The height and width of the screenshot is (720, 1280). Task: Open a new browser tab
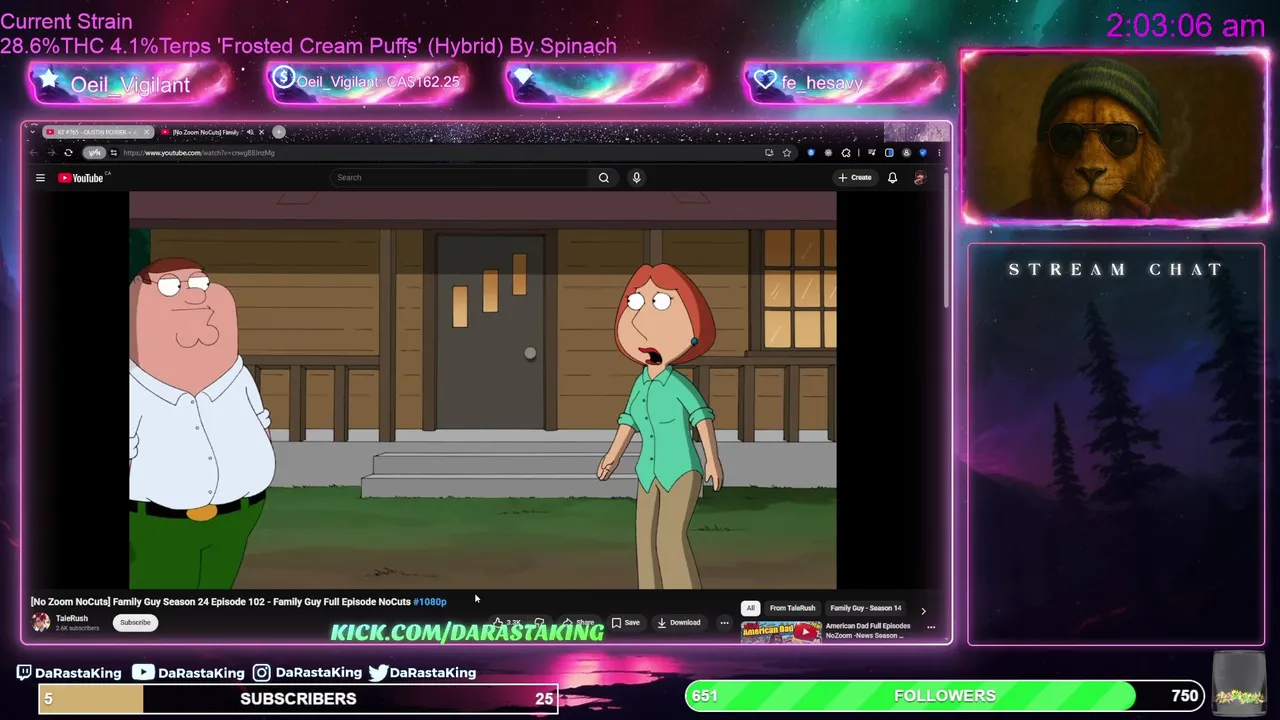279,132
